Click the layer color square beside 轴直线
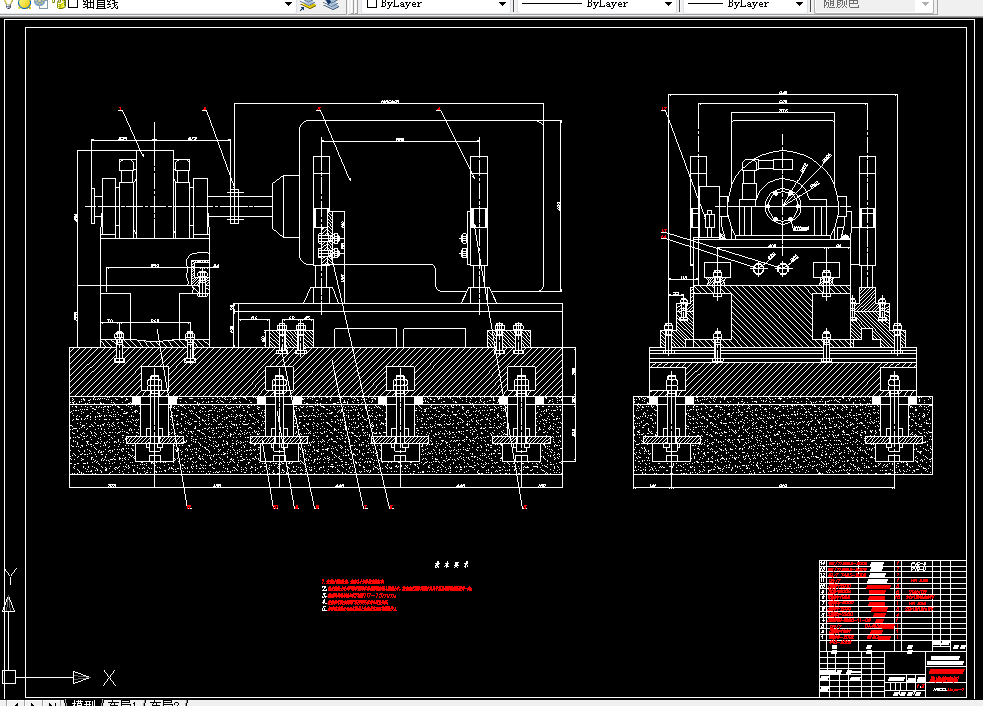 [x=73, y=4]
